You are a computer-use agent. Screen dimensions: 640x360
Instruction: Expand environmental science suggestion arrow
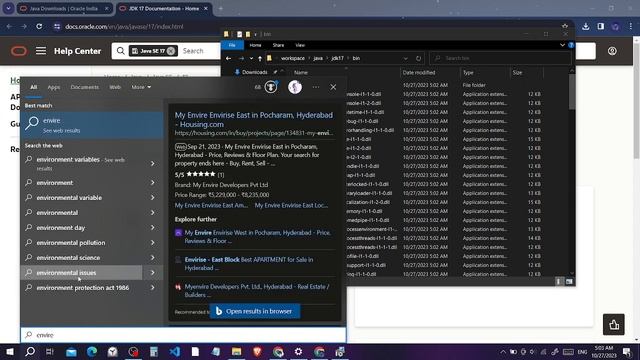152,258
